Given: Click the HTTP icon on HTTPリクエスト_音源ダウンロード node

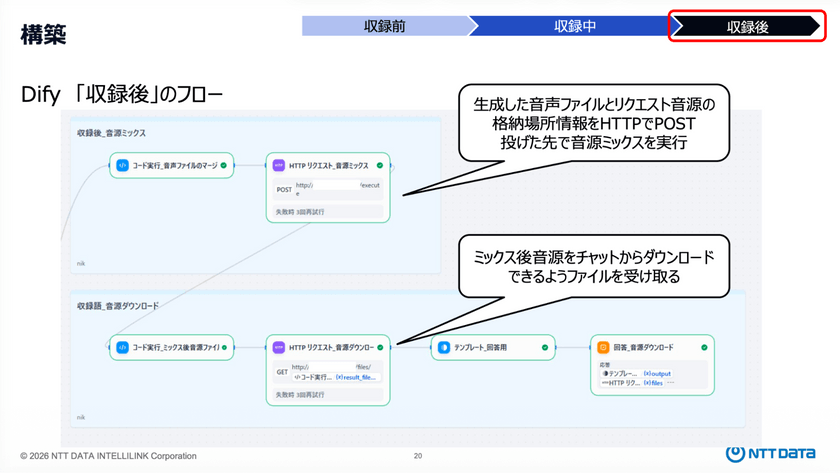Looking at the screenshot, I should coord(279,347).
